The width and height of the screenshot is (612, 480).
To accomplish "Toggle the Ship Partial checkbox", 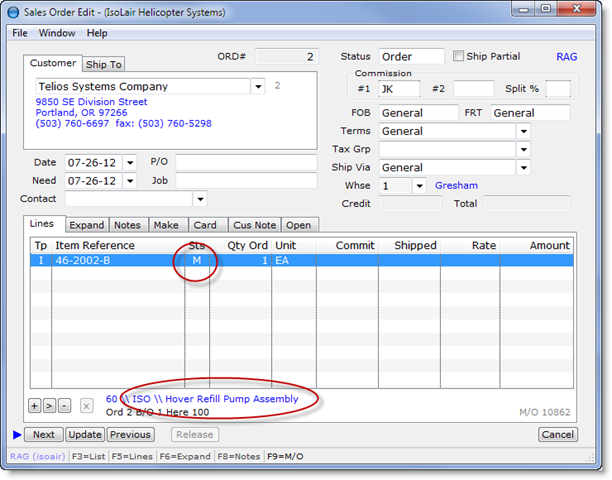I will pyautogui.click(x=459, y=57).
